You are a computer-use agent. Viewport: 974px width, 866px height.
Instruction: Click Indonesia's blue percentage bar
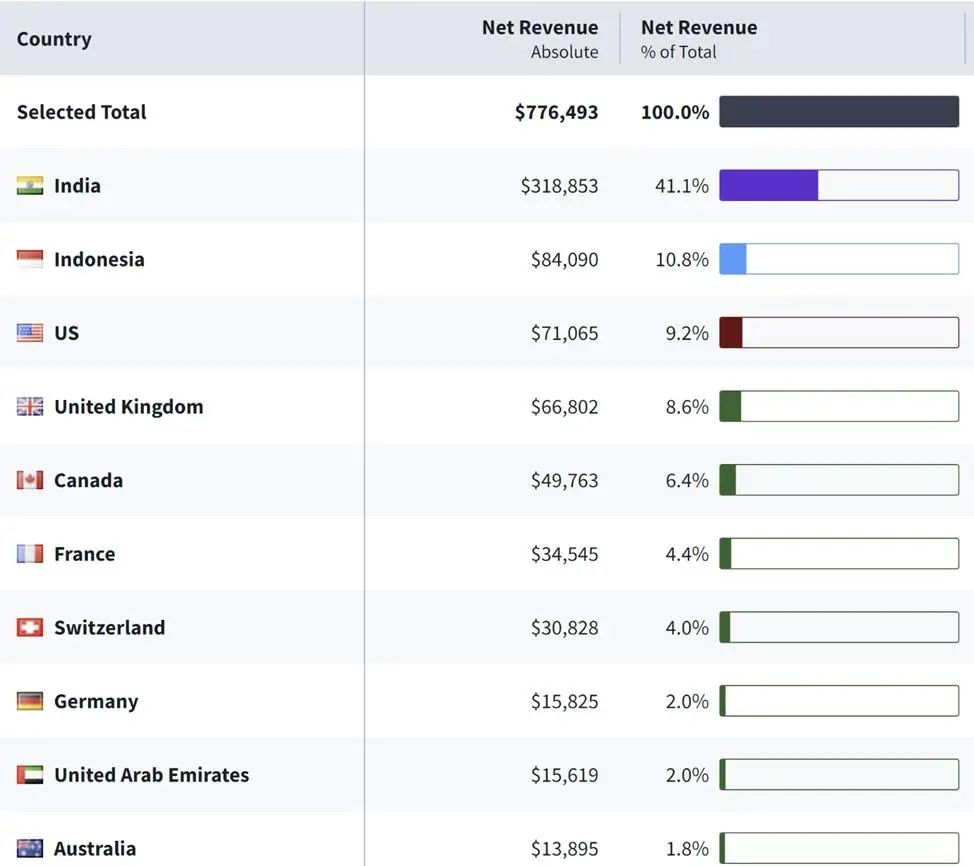click(x=733, y=260)
